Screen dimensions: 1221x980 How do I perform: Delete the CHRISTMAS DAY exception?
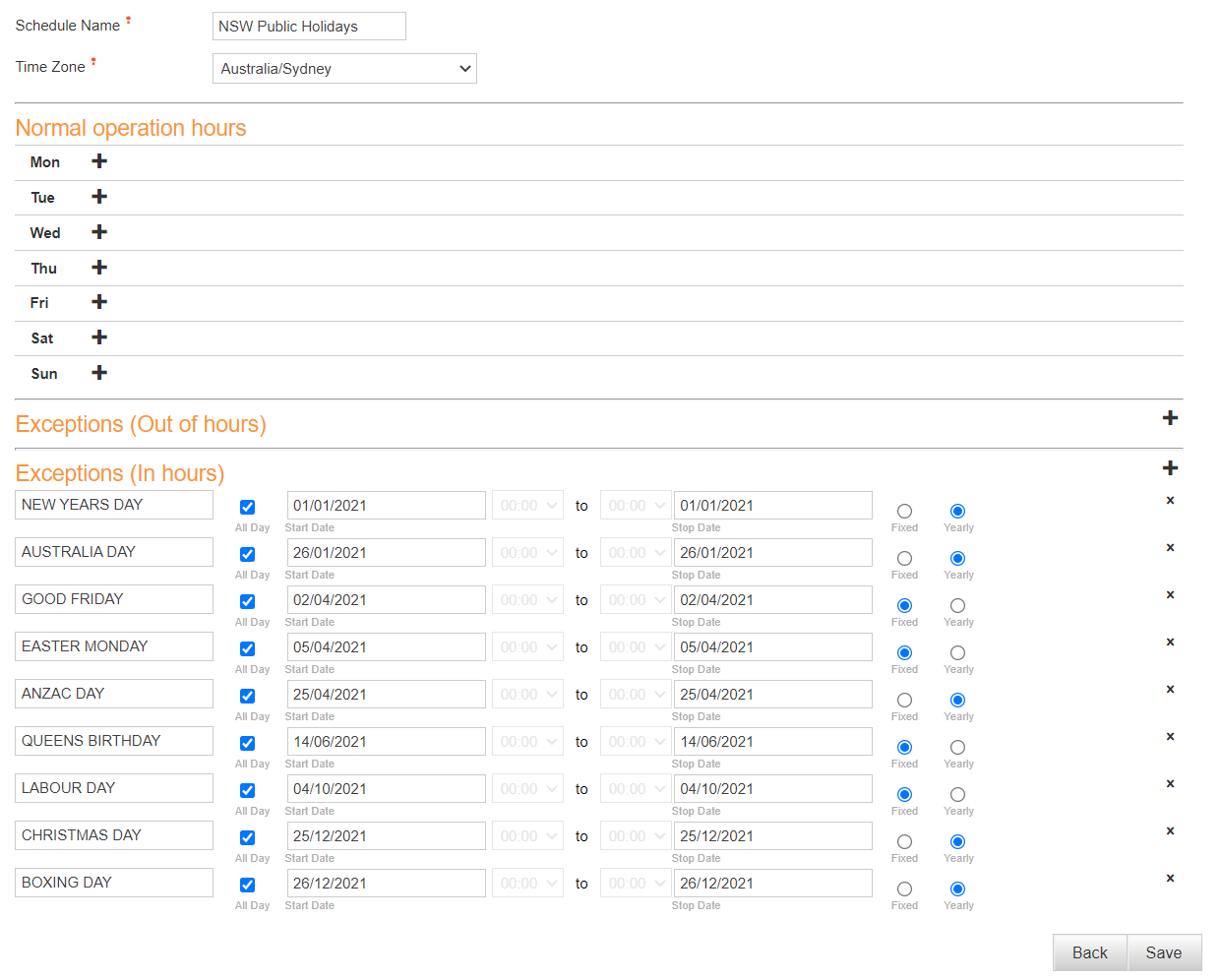1170,831
